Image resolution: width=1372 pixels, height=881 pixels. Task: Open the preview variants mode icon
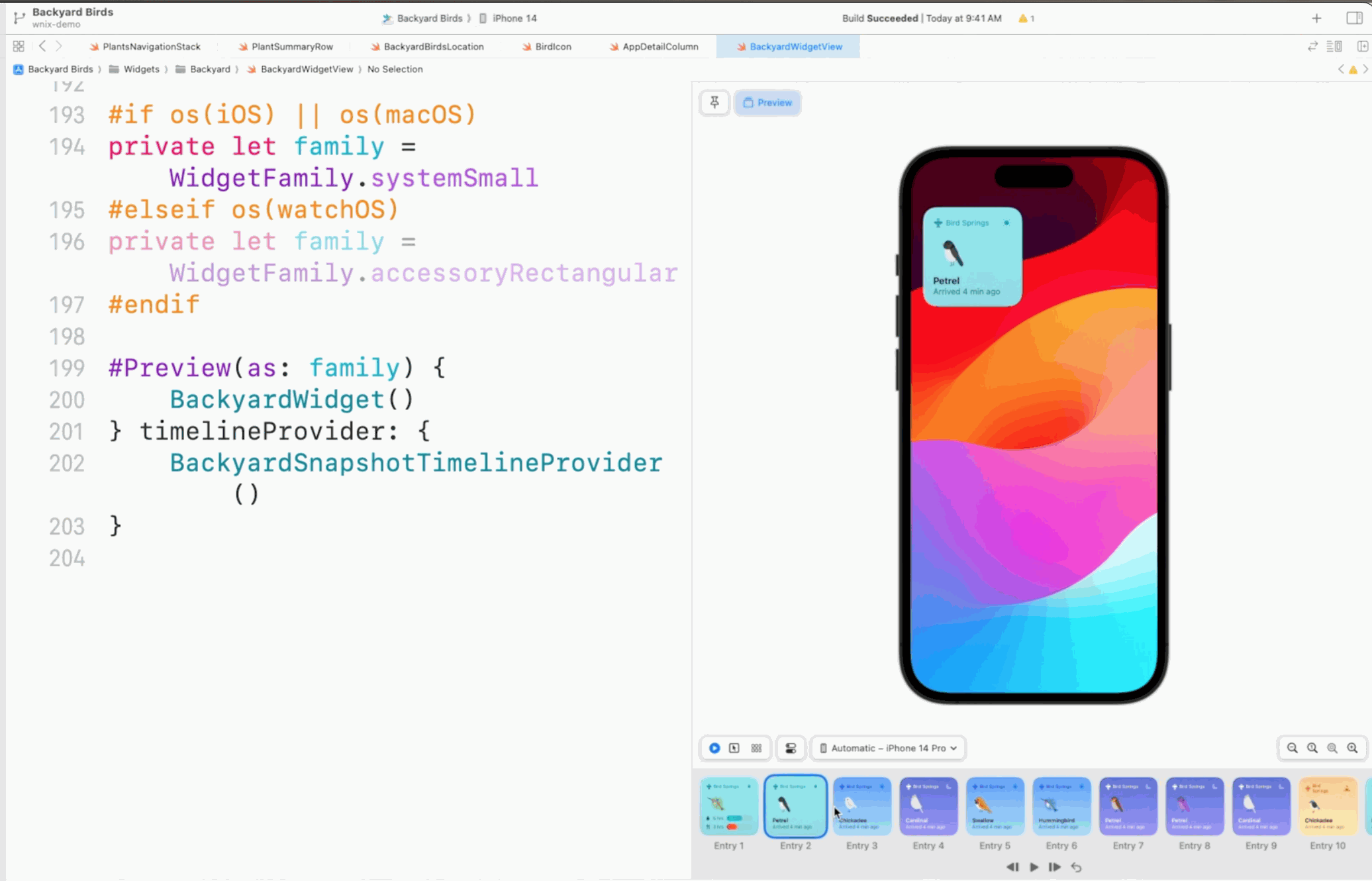(x=757, y=748)
